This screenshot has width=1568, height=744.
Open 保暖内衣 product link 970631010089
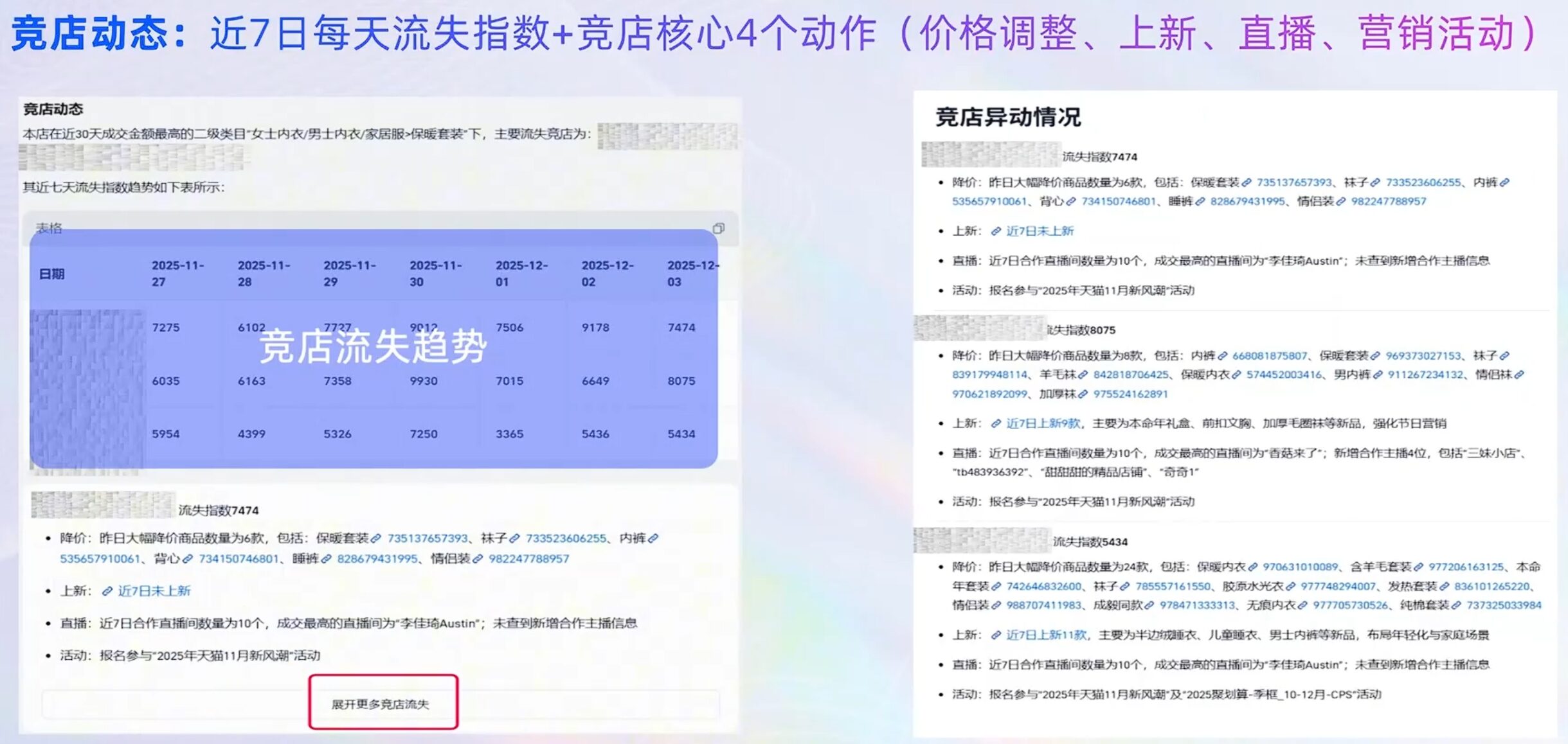(x=1300, y=567)
